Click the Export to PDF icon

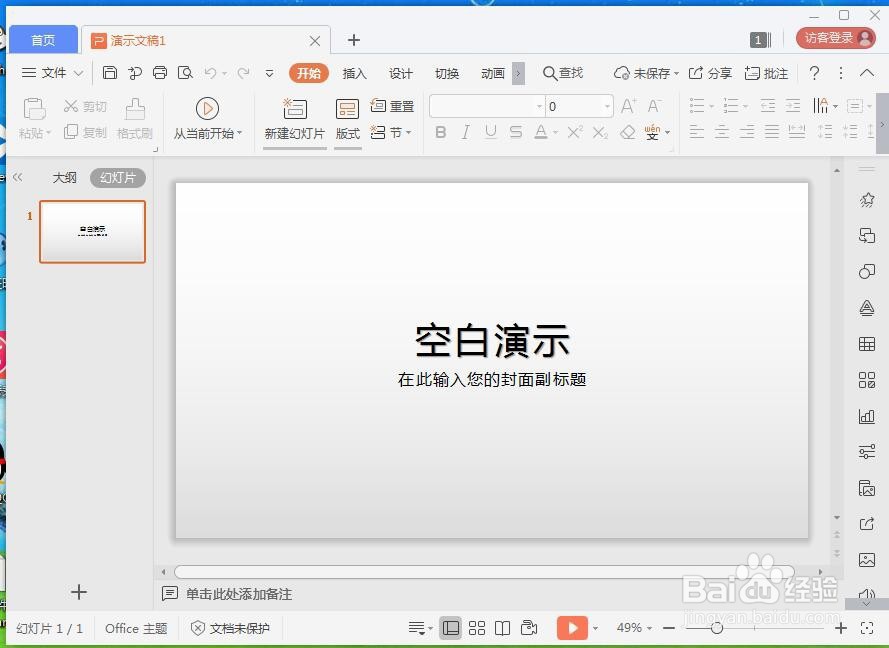click(x=135, y=73)
